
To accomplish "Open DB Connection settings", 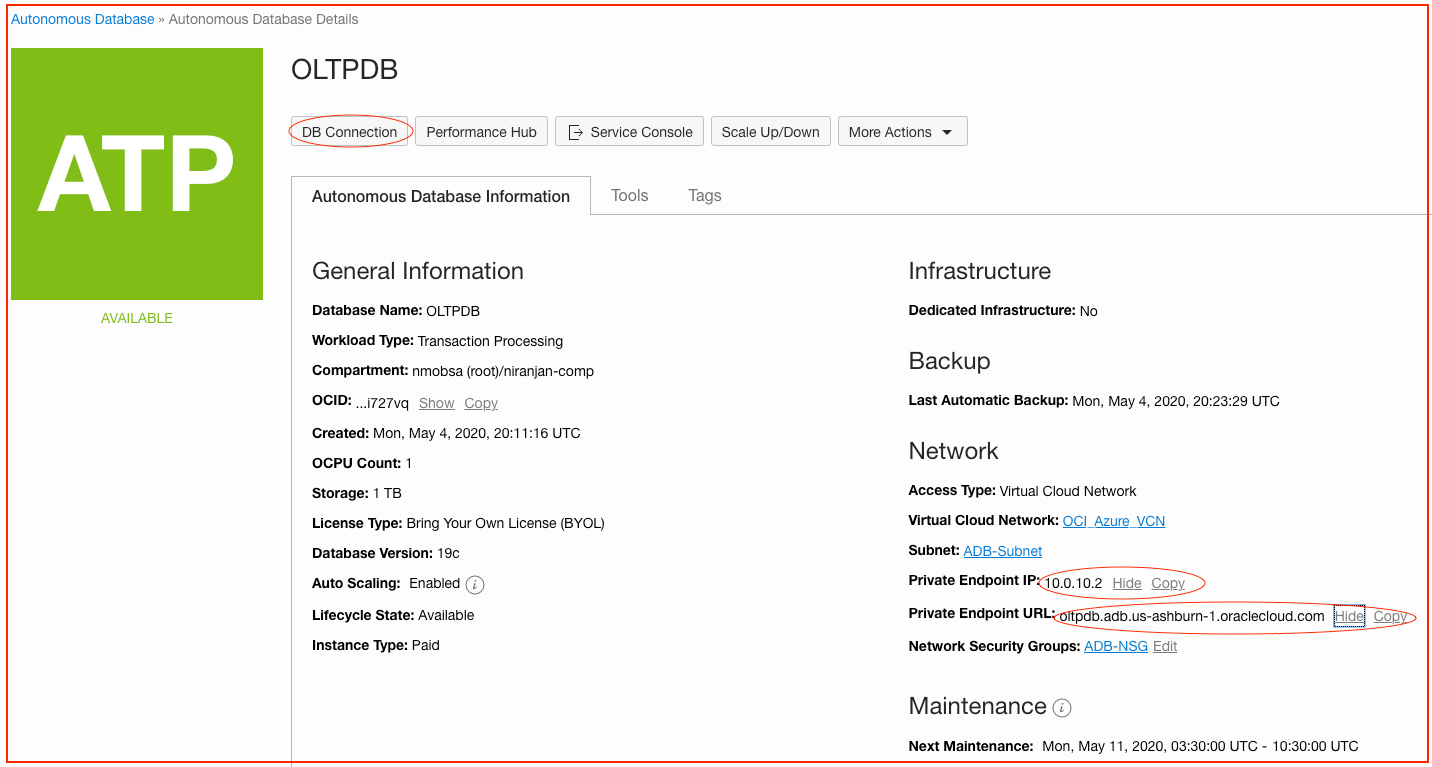I will pyautogui.click(x=349, y=131).
